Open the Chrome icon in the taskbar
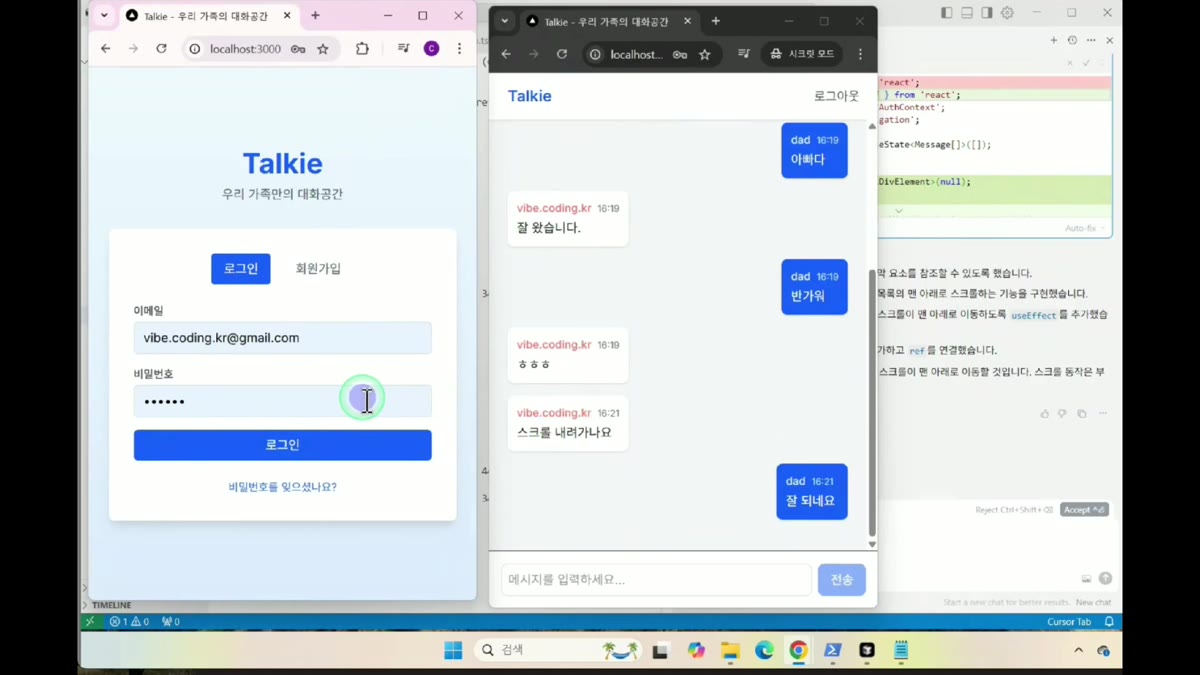The image size is (1200, 675). (798, 650)
